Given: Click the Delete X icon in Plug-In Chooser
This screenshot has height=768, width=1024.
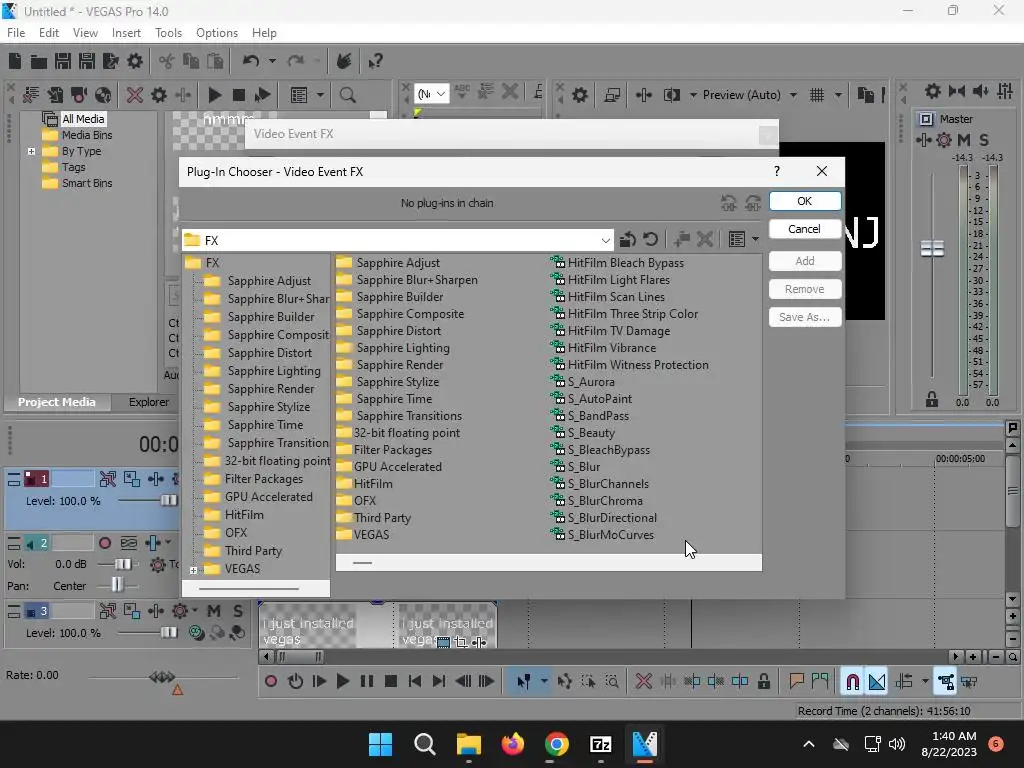Looking at the screenshot, I should pyautogui.click(x=705, y=240).
